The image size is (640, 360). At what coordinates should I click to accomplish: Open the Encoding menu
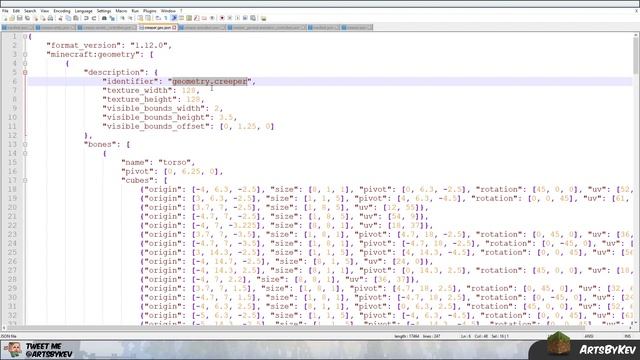(62, 11)
